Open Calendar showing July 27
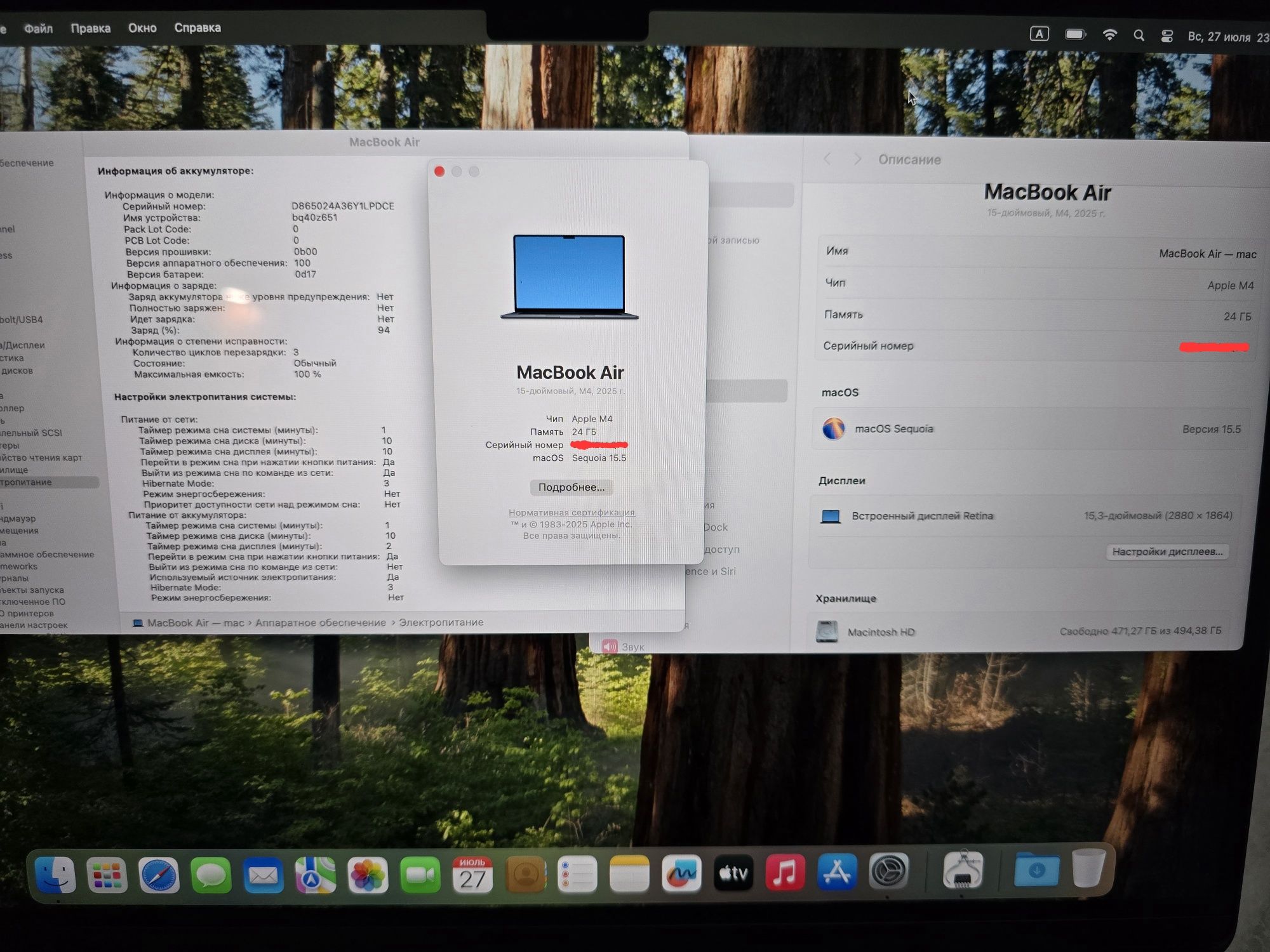This screenshot has height=952, width=1270. click(472, 875)
